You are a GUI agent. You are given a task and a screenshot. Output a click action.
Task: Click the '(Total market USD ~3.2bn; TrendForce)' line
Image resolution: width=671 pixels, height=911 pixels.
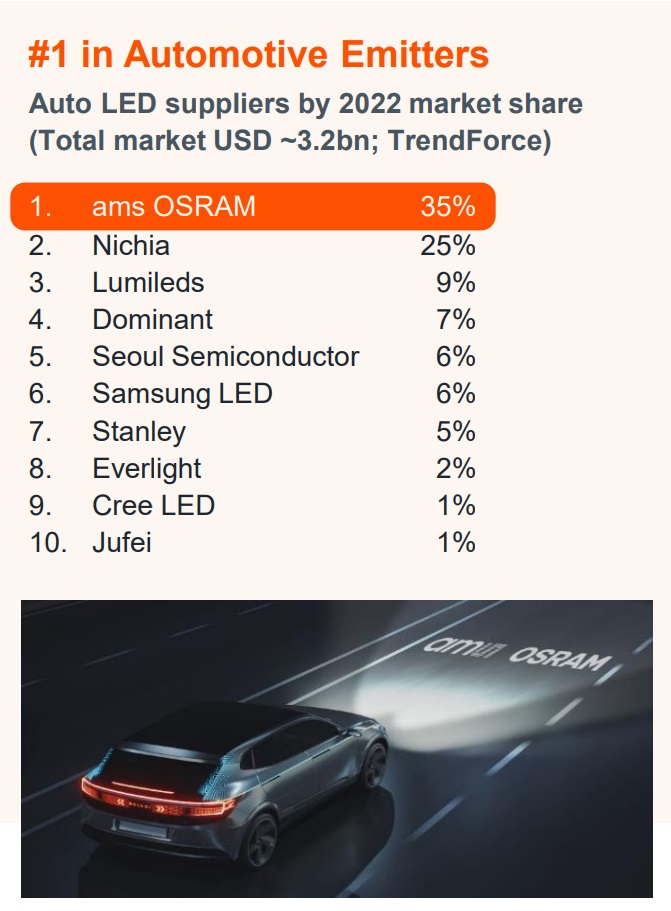290,142
